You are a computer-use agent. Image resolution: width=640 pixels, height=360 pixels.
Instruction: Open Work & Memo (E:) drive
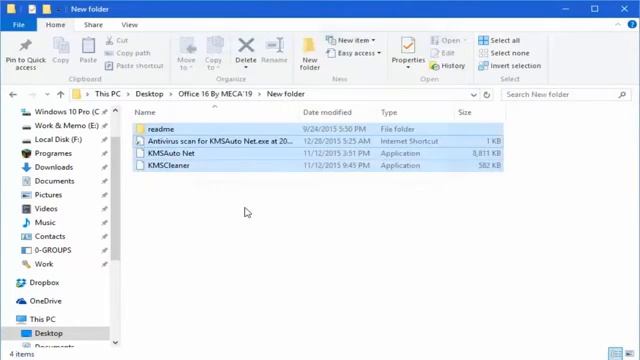[60, 126]
